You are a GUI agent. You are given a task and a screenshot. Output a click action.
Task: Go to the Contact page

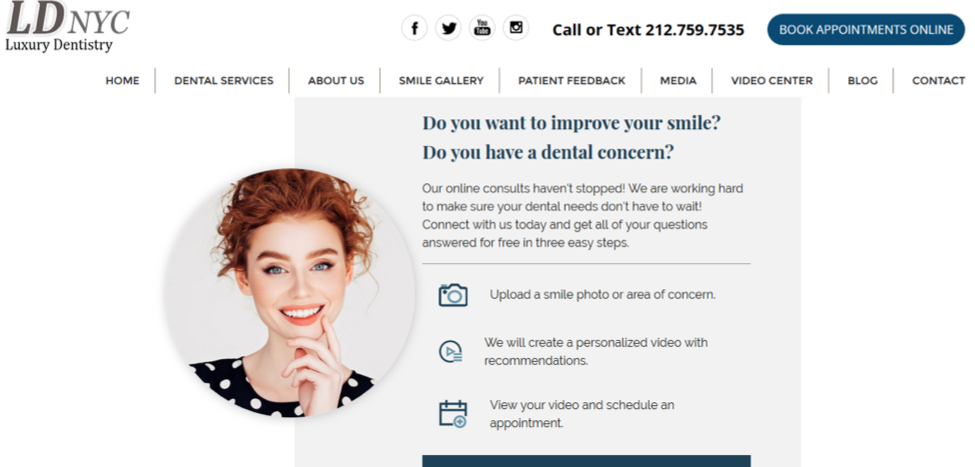click(938, 81)
